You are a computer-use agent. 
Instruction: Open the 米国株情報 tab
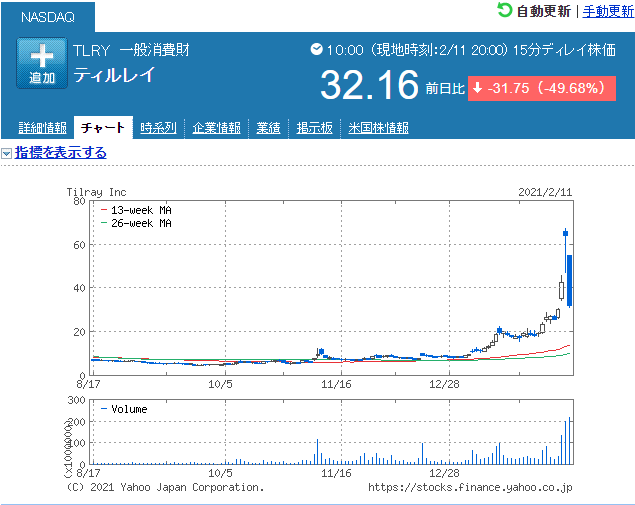[x=378, y=128]
